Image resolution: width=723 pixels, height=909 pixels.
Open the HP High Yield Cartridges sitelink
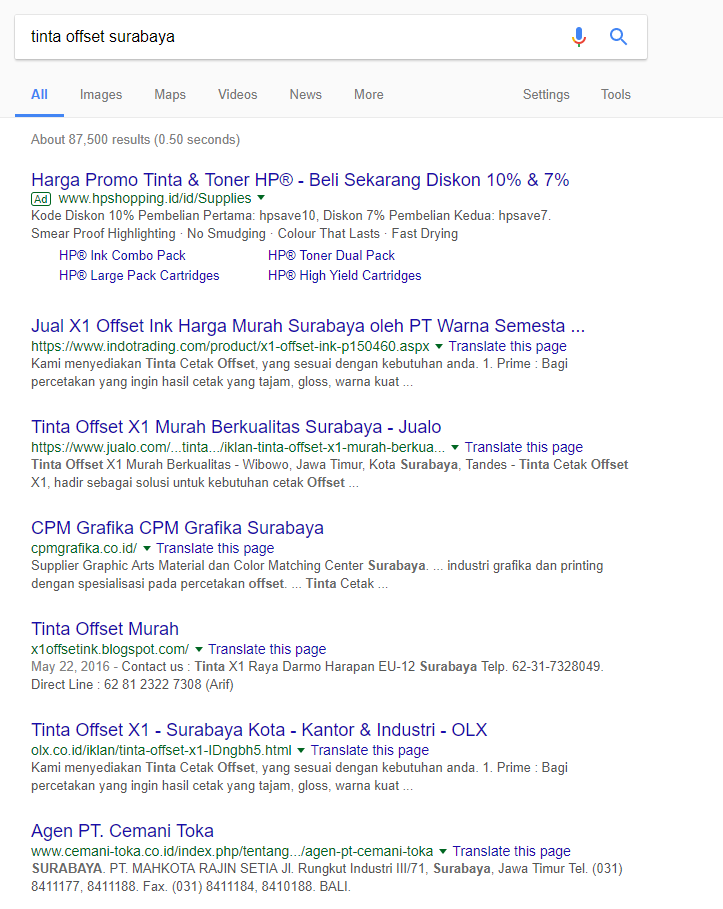(x=344, y=275)
